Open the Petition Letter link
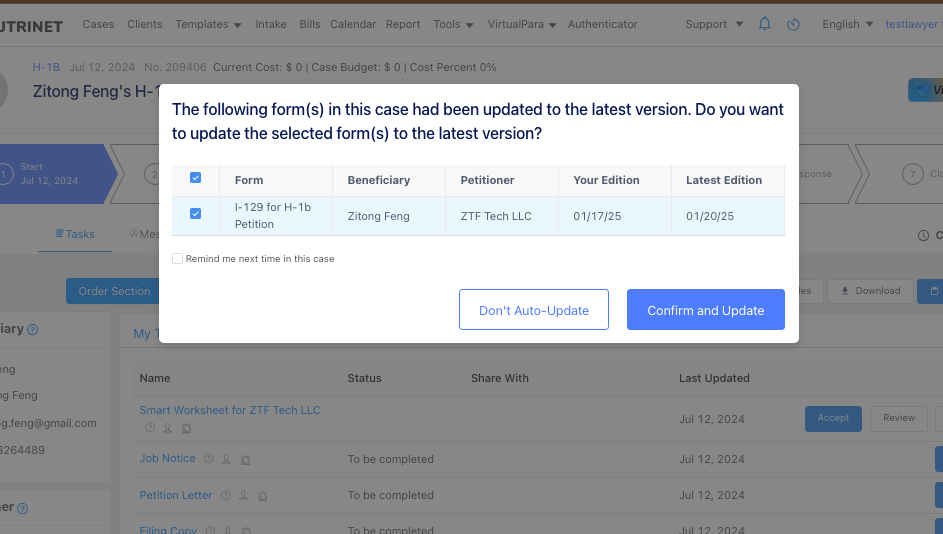 (x=176, y=495)
